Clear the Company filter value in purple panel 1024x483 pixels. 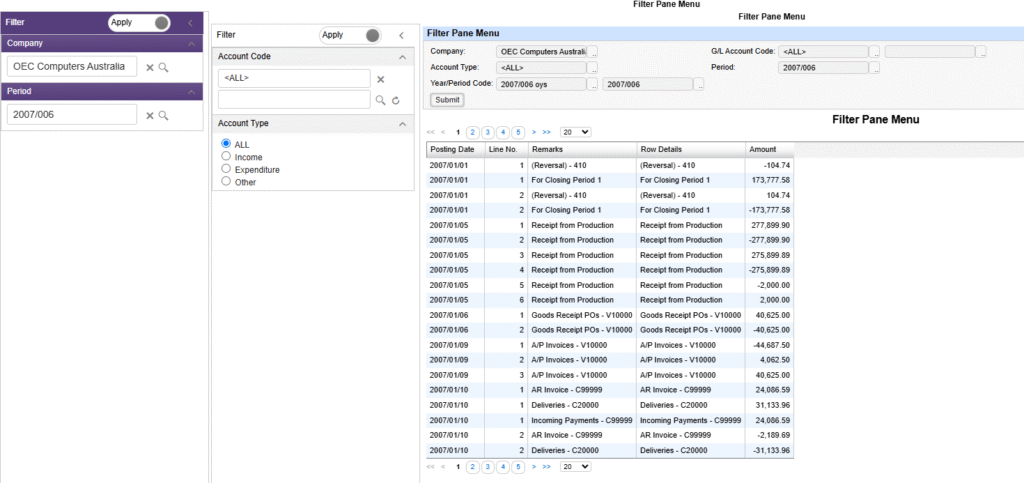coord(150,67)
